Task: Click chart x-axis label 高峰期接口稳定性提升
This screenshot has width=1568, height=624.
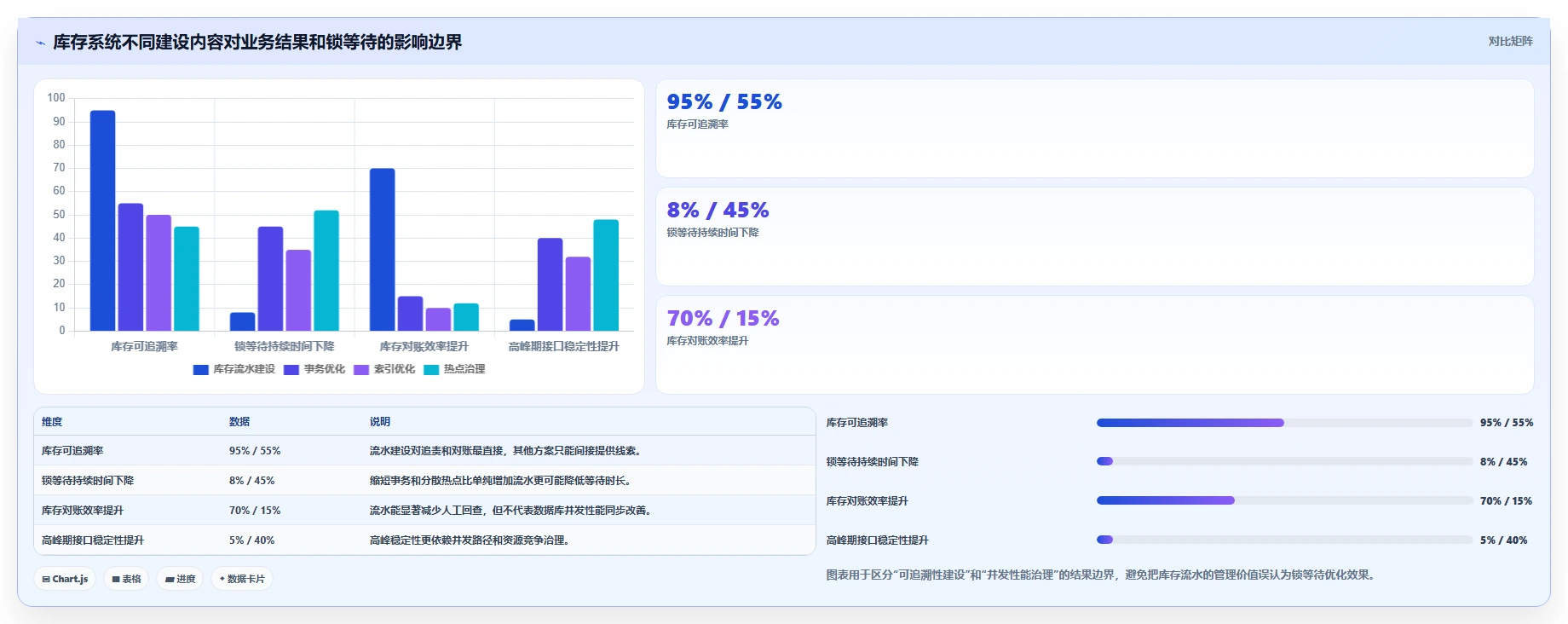Action: point(564,347)
